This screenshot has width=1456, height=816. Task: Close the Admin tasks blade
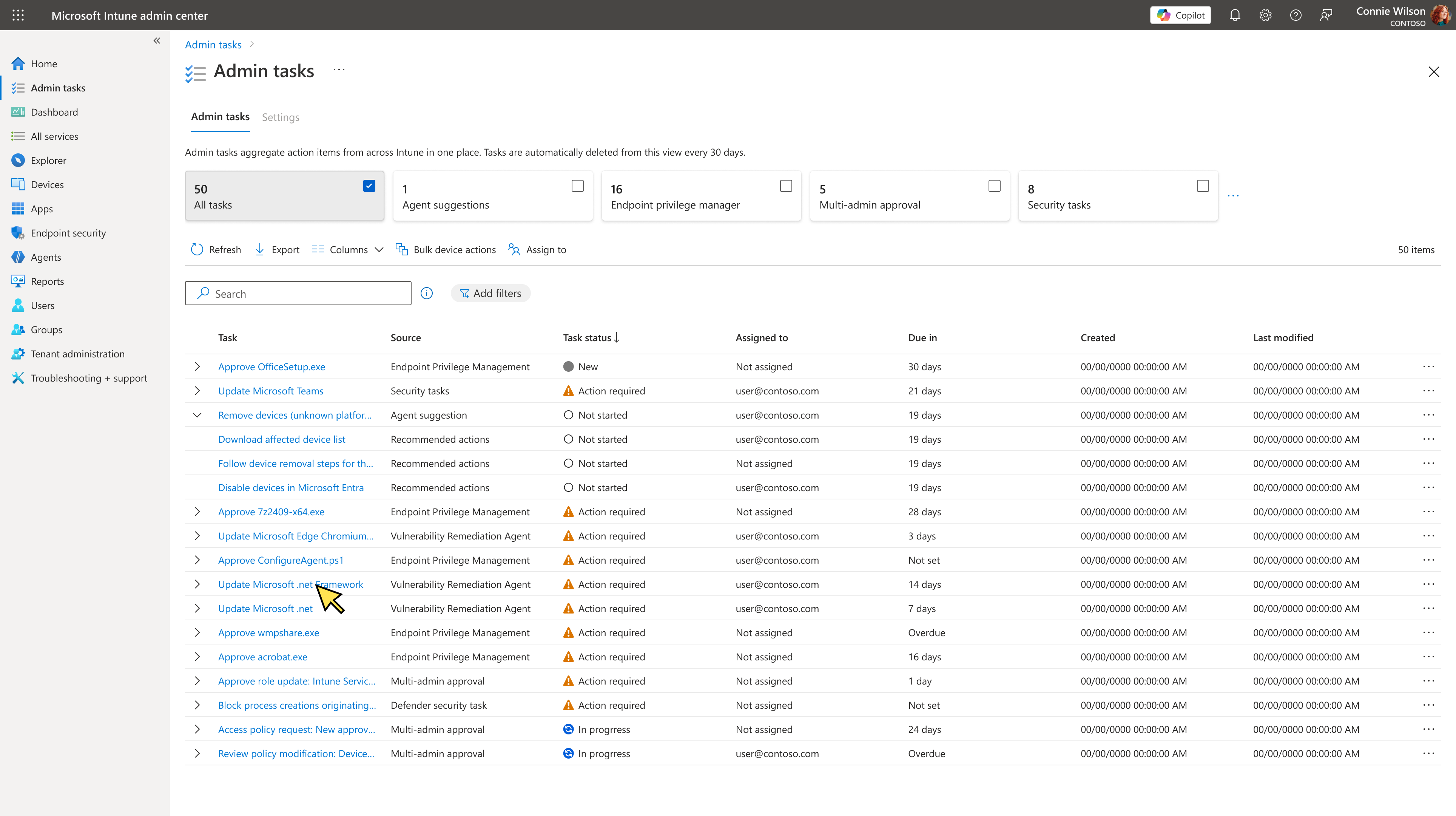tap(1433, 72)
